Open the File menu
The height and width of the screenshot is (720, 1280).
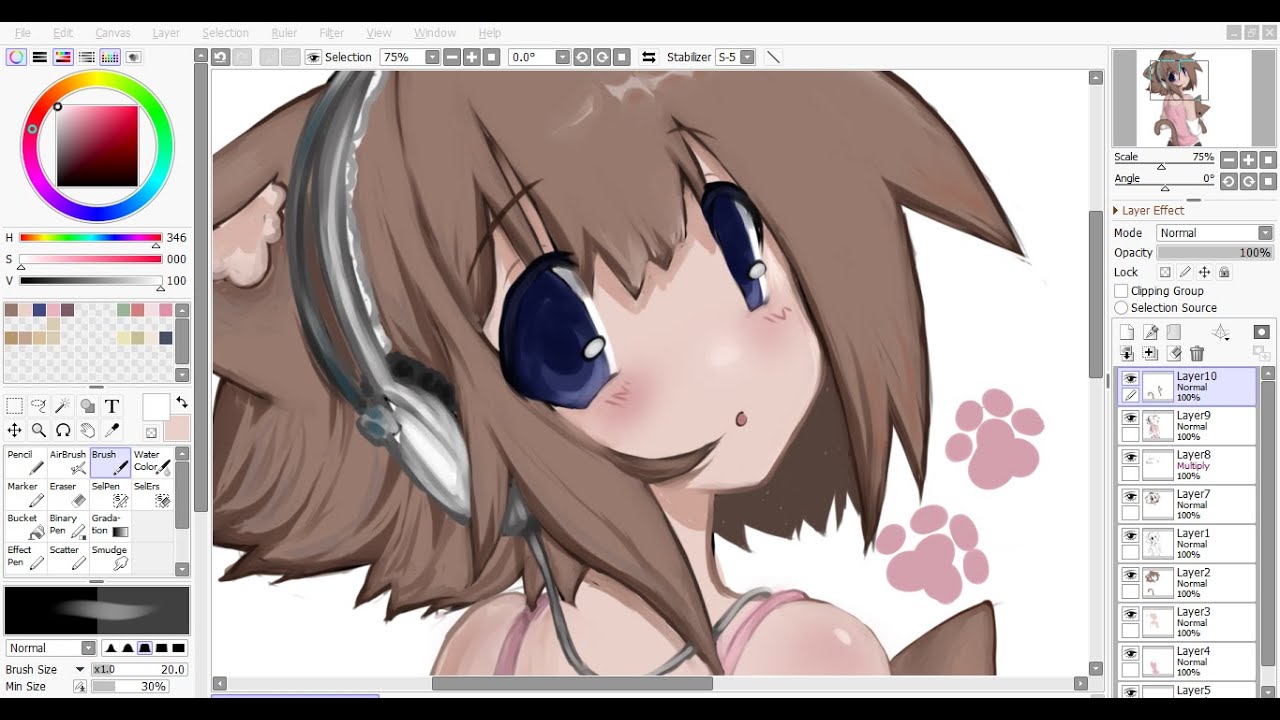point(22,33)
